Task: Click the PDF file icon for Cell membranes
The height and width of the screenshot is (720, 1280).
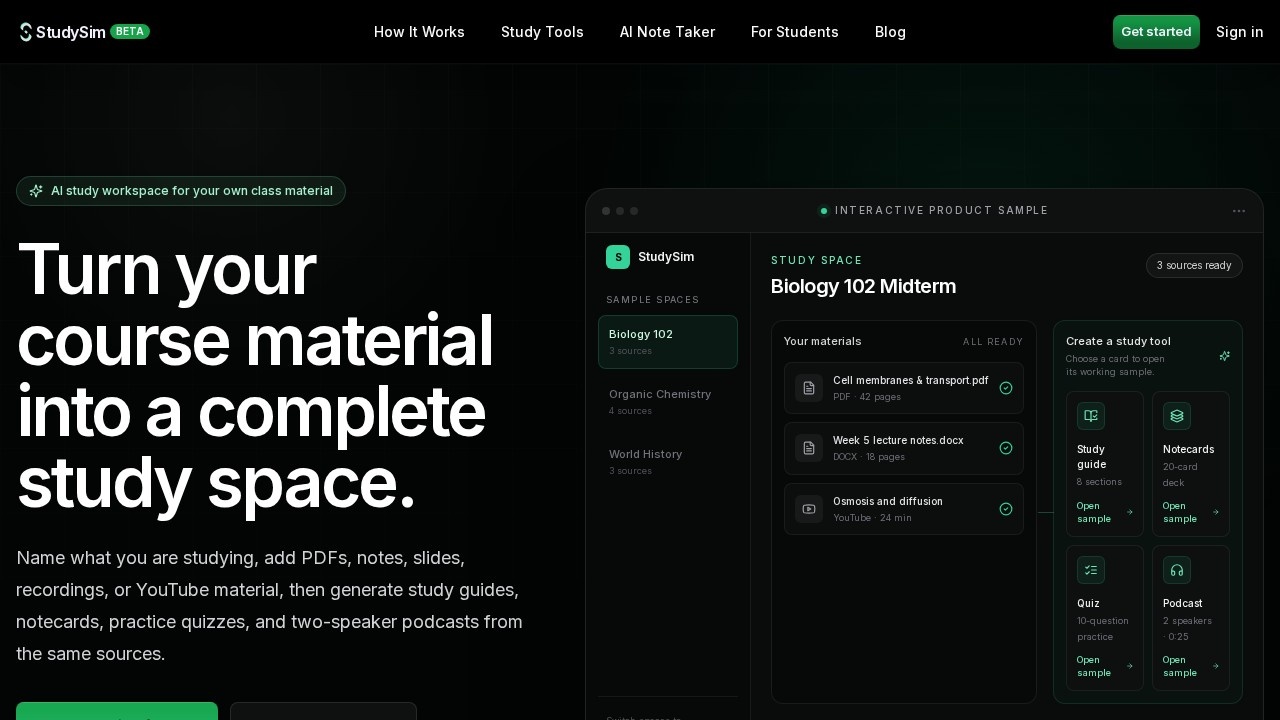Action: click(x=809, y=388)
